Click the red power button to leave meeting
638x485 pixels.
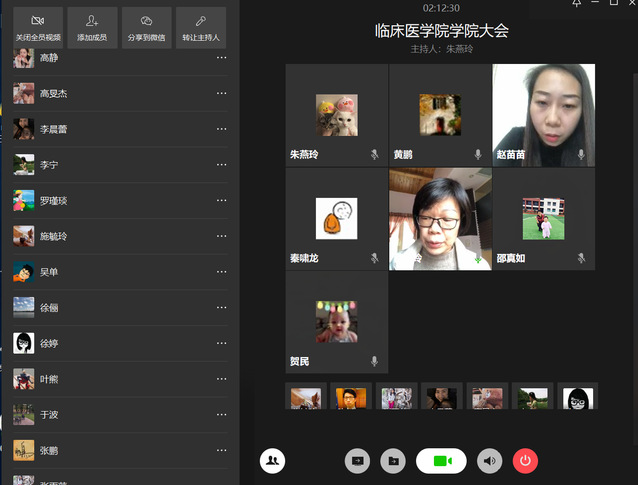[525, 460]
